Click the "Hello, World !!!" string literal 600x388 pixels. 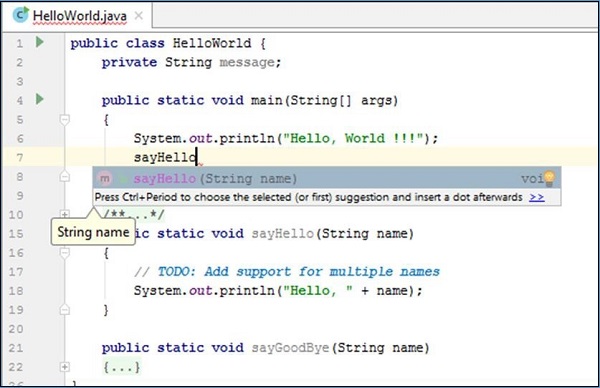(353, 138)
